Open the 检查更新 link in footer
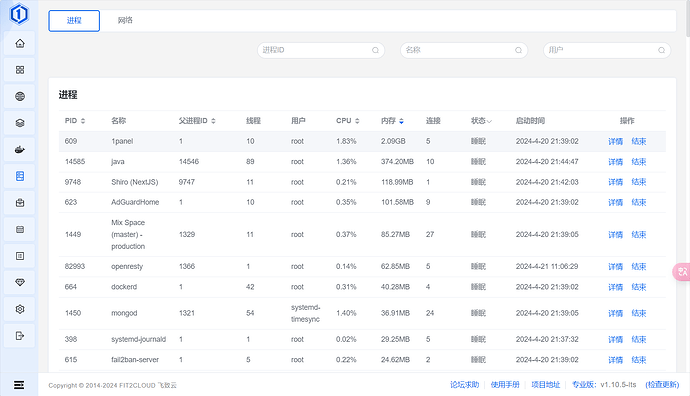 click(x=662, y=385)
